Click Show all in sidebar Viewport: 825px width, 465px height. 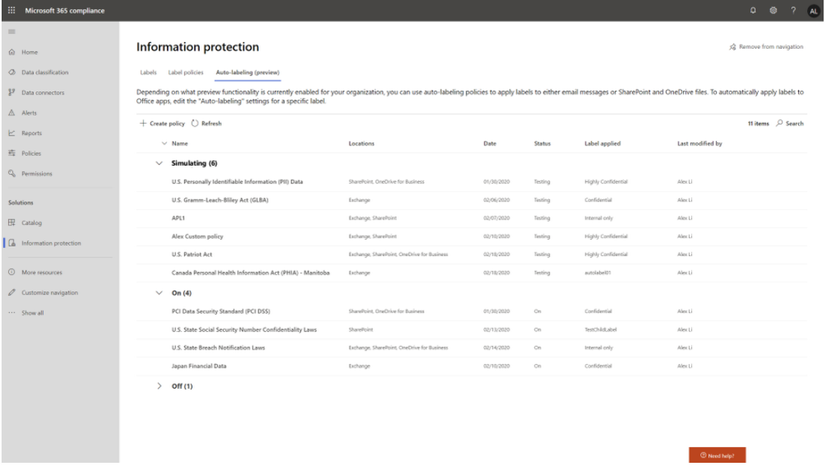click(32, 313)
